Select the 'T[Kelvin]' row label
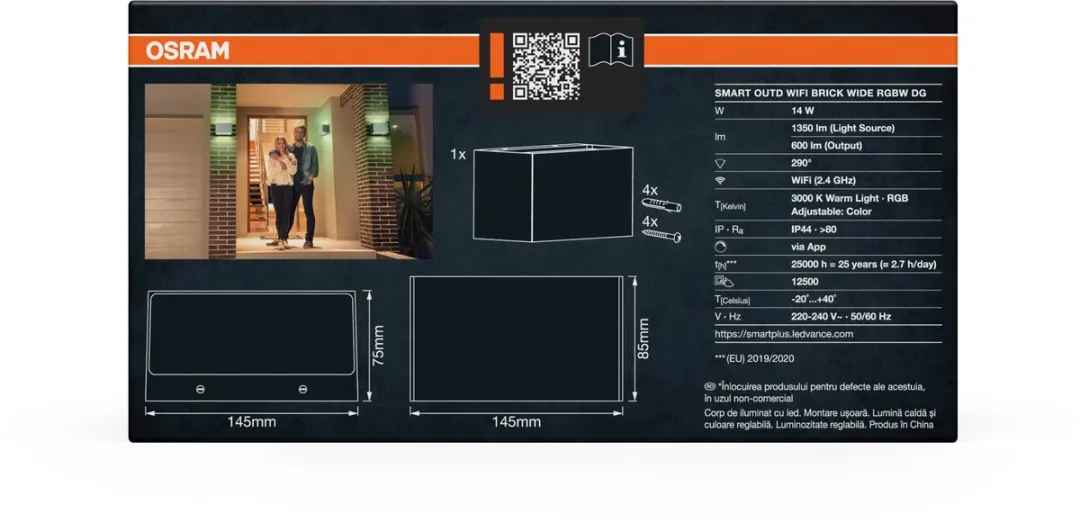Image resolution: width=1080 pixels, height=523 pixels. point(730,205)
